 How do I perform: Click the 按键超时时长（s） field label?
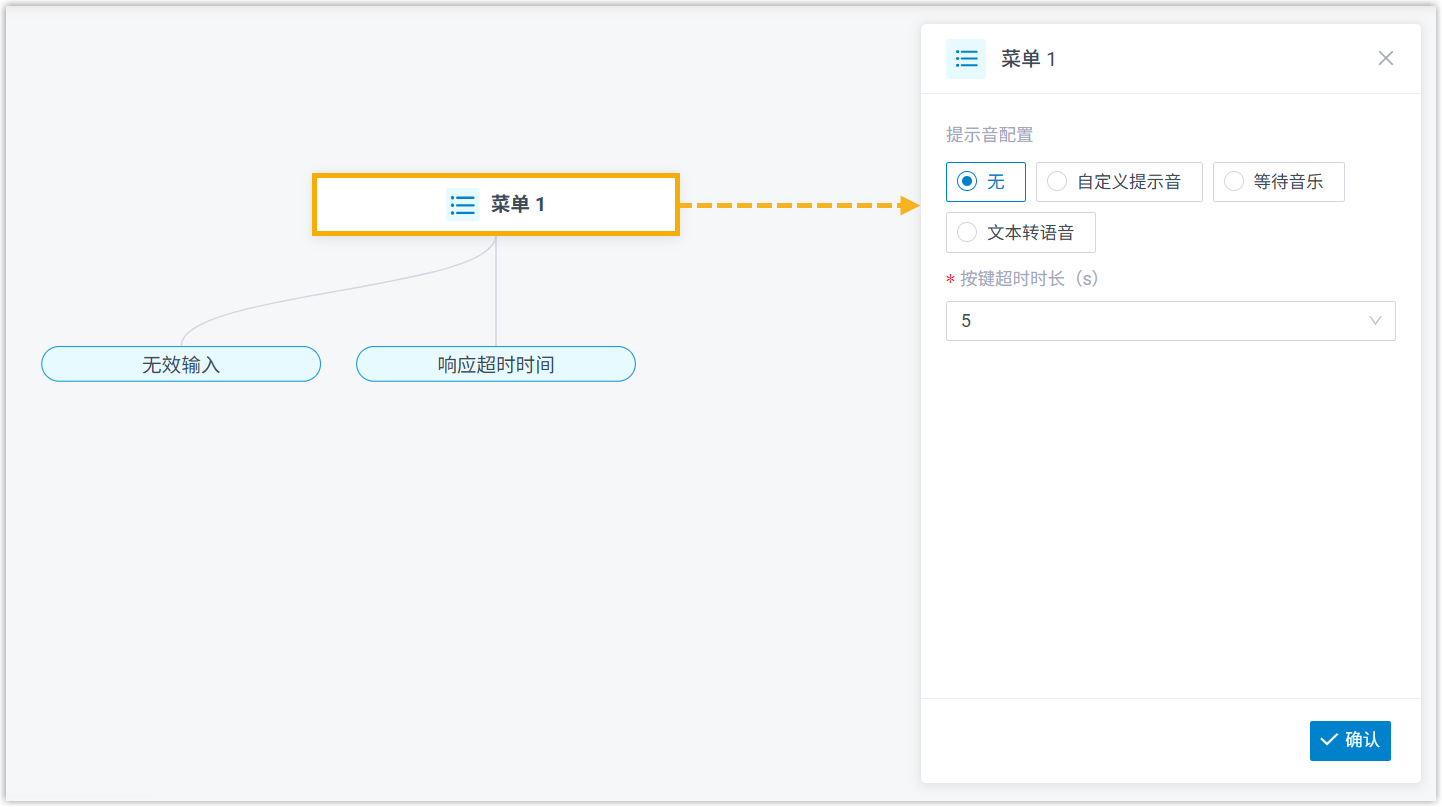1029,279
